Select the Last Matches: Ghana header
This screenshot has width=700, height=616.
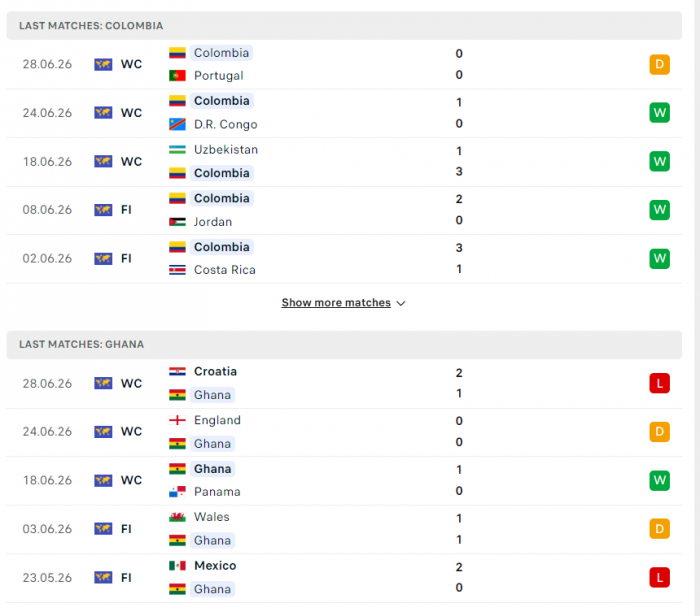click(x=344, y=345)
